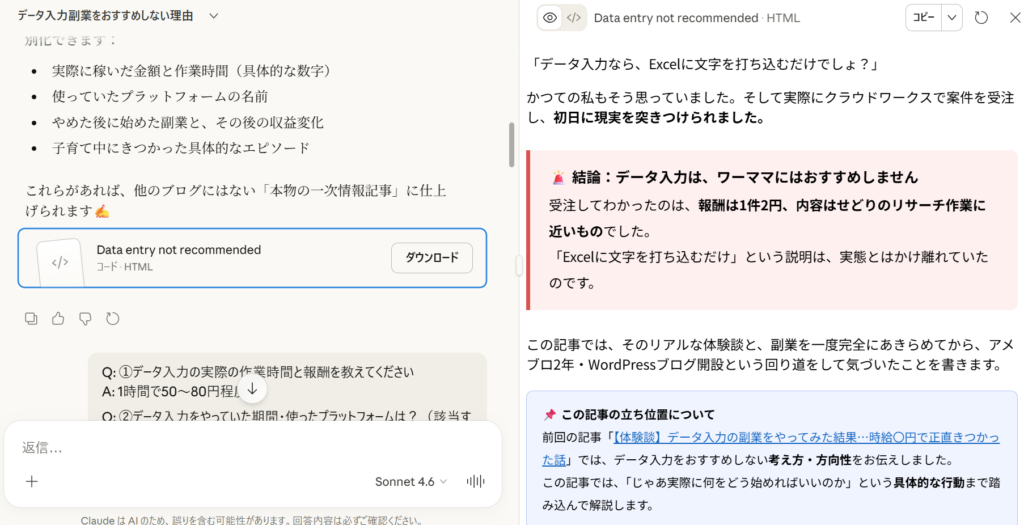Click the chat pane vertical scrollbar

click(x=512, y=145)
